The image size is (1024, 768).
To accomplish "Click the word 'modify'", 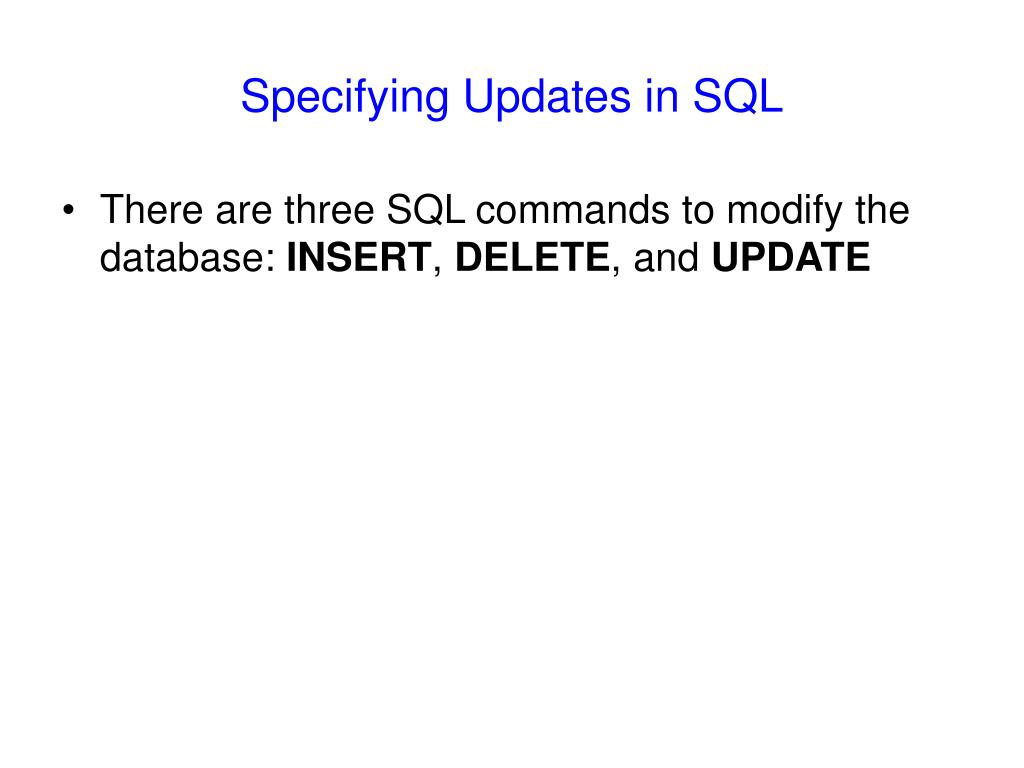I will coord(784,212).
